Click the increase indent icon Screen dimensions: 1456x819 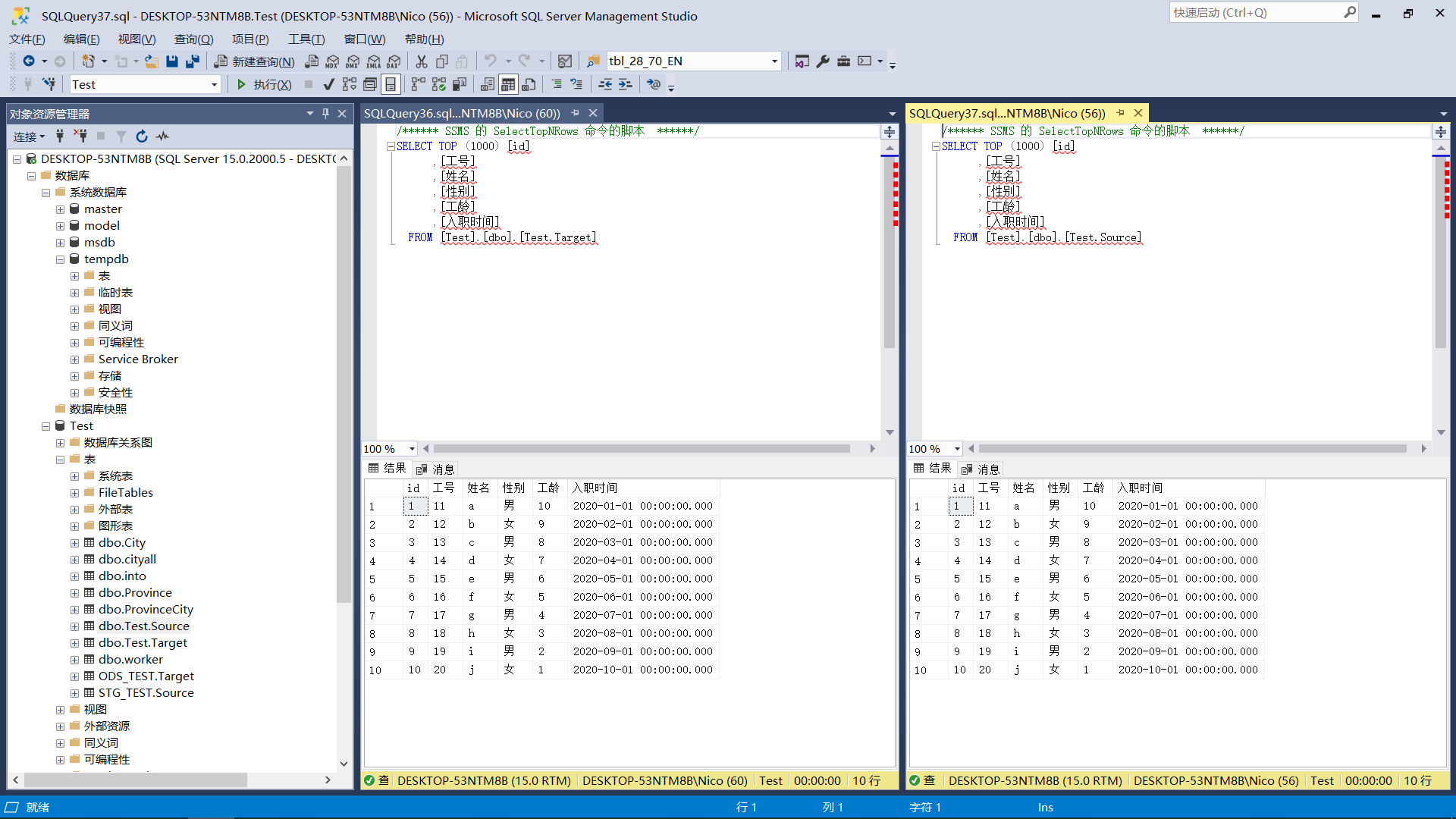[626, 84]
